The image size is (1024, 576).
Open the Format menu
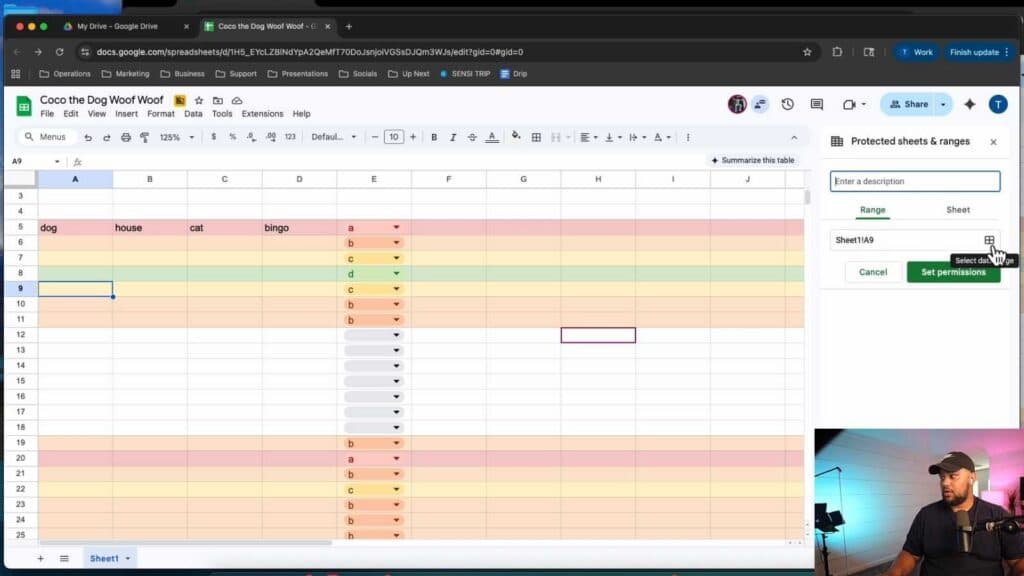tap(161, 114)
